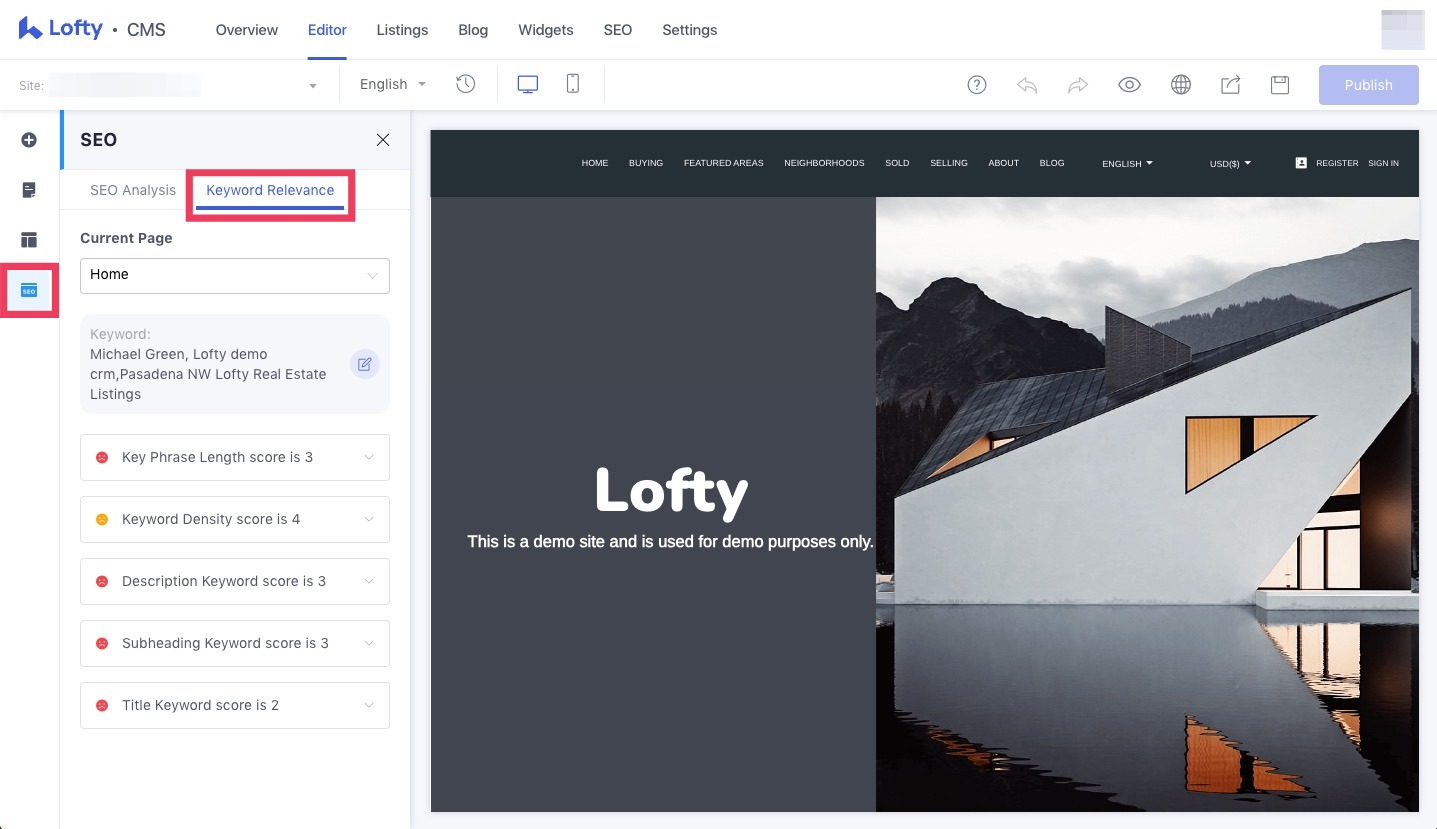1437x829 pixels.
Task: Save the site with floppy icon
Action: tap(1280, 85)
